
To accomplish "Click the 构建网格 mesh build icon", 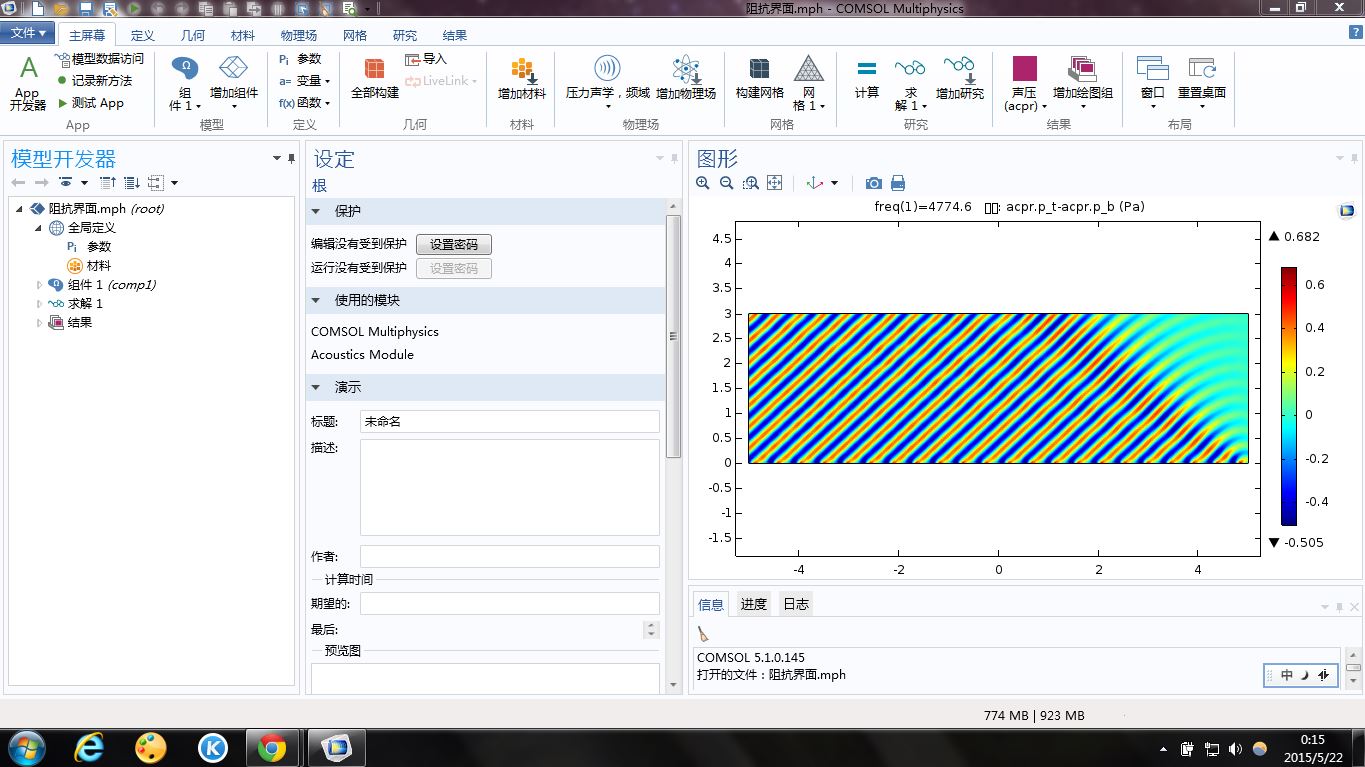I will click(758, 80).
